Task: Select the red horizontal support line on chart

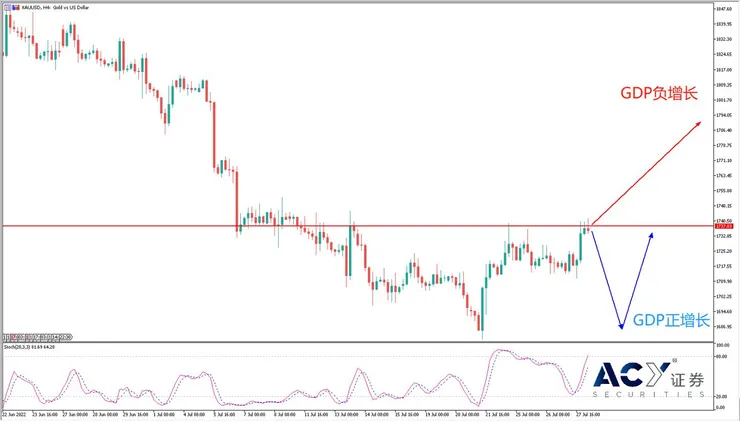Action: tap(358, 226)
